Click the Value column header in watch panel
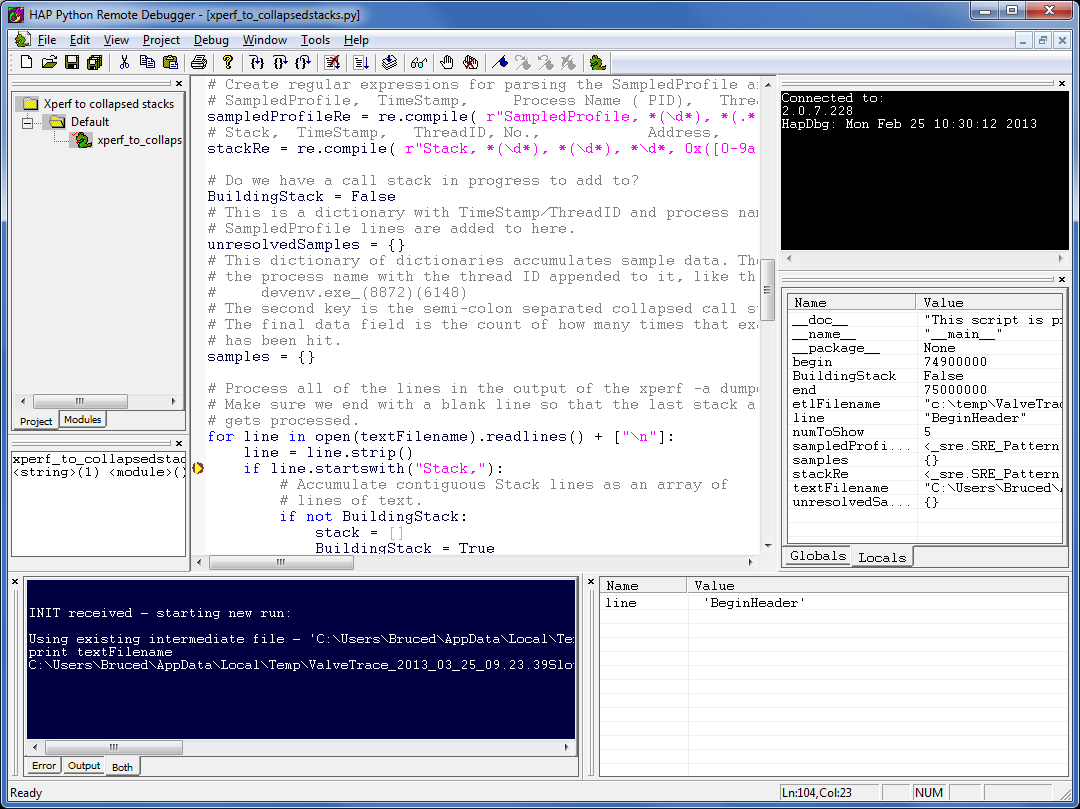Viewport: 1080px width, 809px height. click(x=877, y=586)
